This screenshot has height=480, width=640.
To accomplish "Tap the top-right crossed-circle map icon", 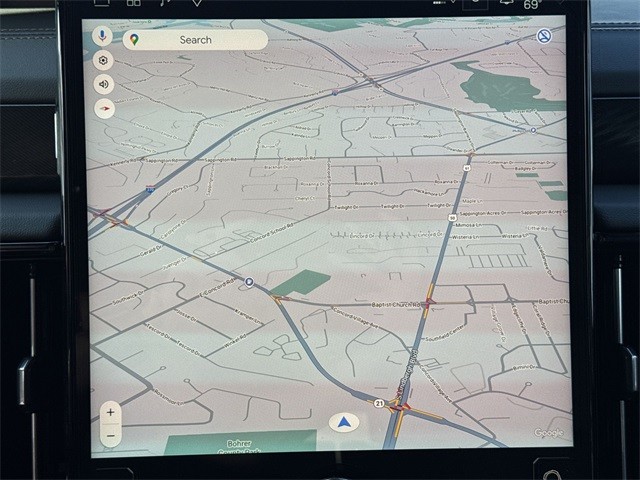I will [544, 36].
